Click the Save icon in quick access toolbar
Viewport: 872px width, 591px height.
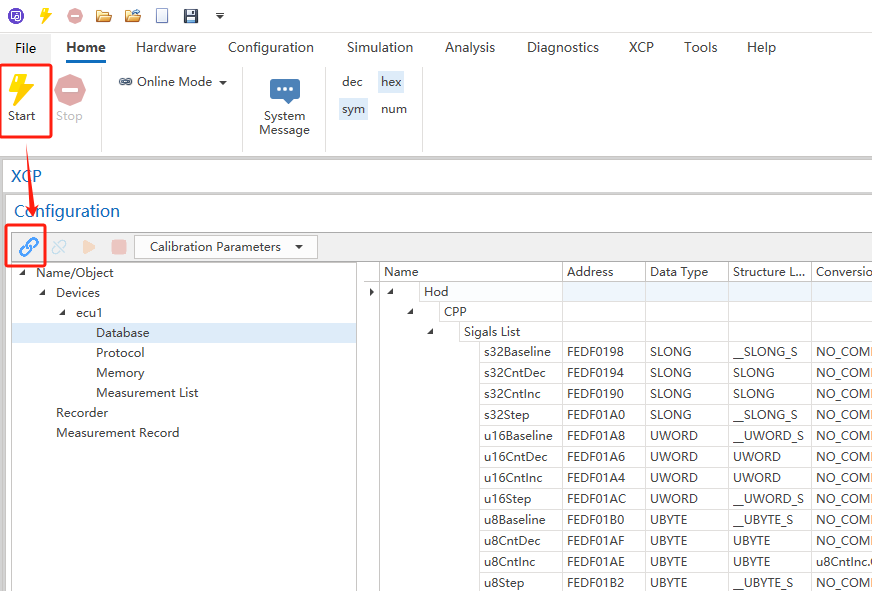(x=190, y=14)
